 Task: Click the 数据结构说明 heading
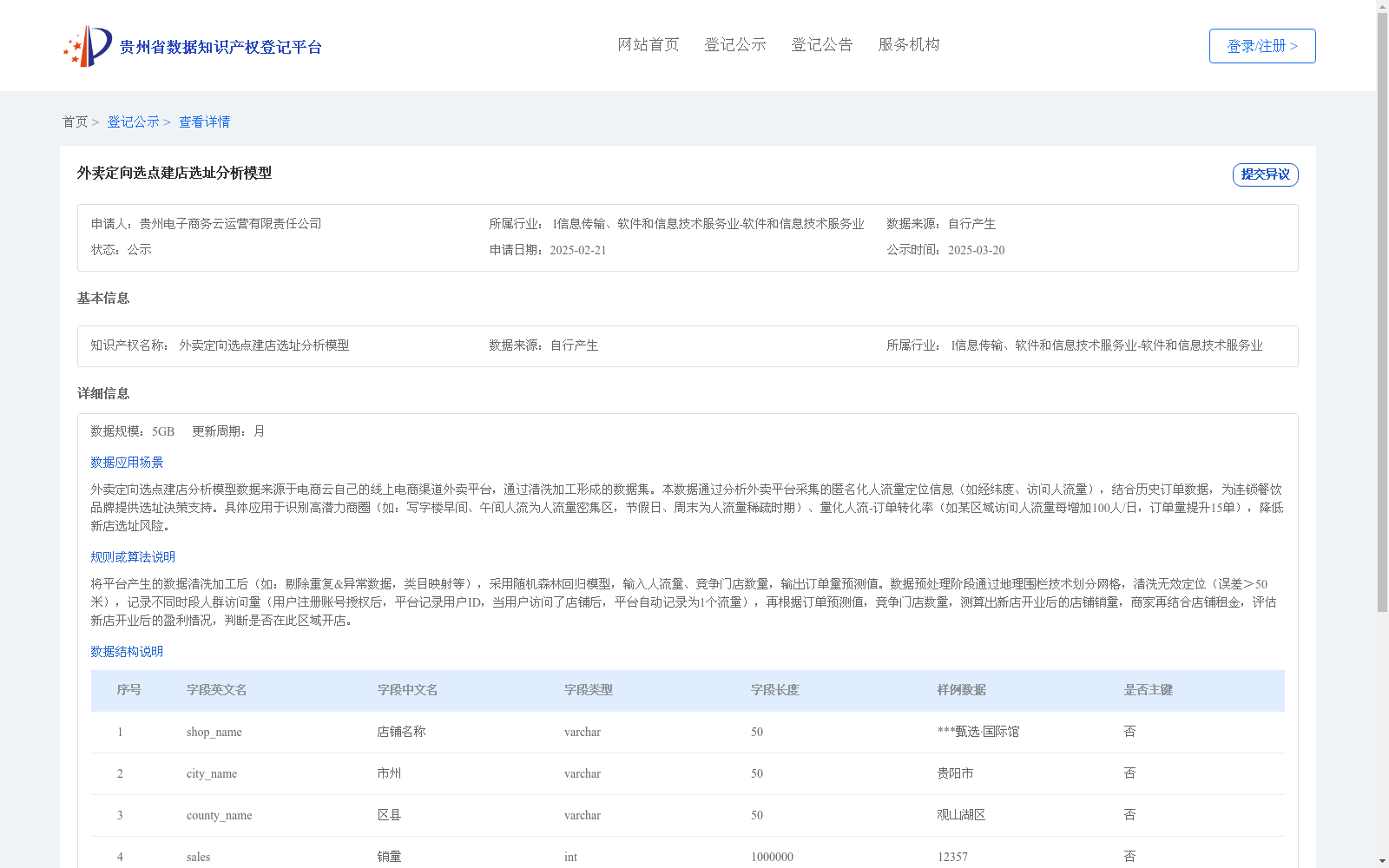[x=127, y=652]
